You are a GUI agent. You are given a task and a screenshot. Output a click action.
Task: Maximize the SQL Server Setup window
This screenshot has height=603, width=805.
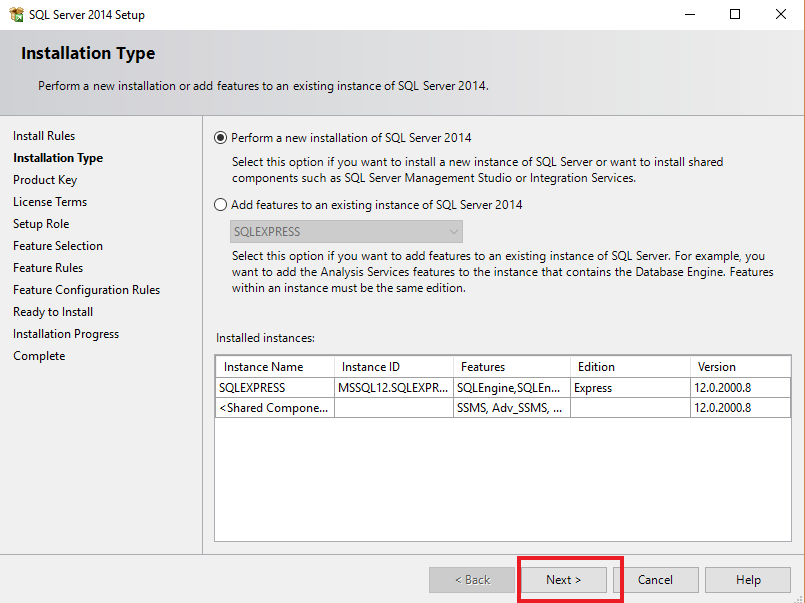(x=735, y=14)
